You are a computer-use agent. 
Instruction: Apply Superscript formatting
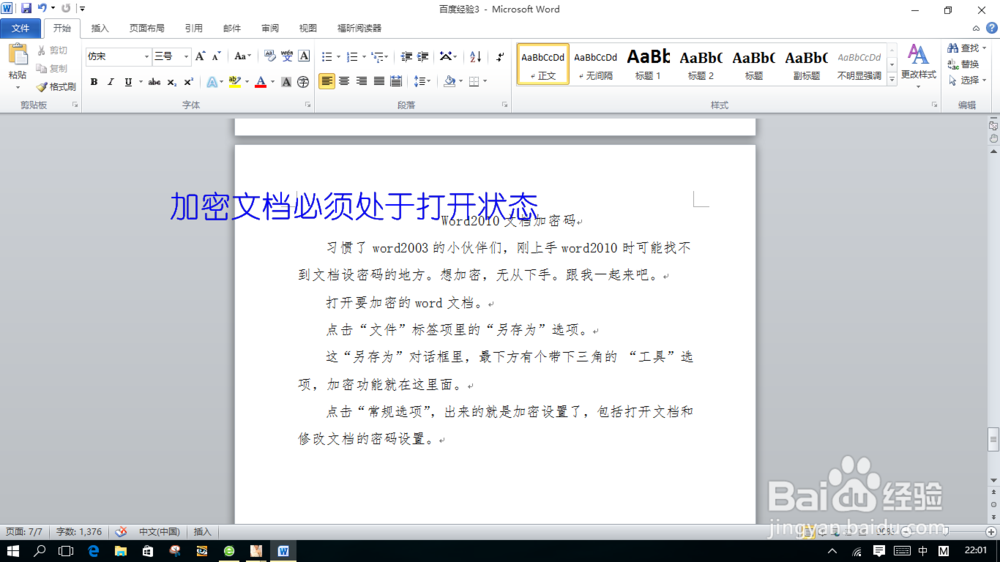[188, 82]
